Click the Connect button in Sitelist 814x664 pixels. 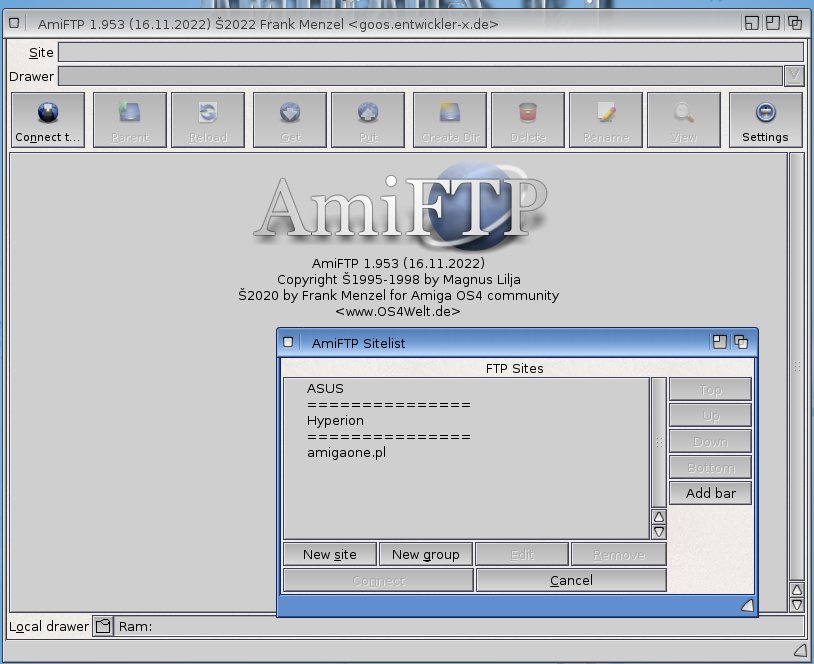(378, 580)
